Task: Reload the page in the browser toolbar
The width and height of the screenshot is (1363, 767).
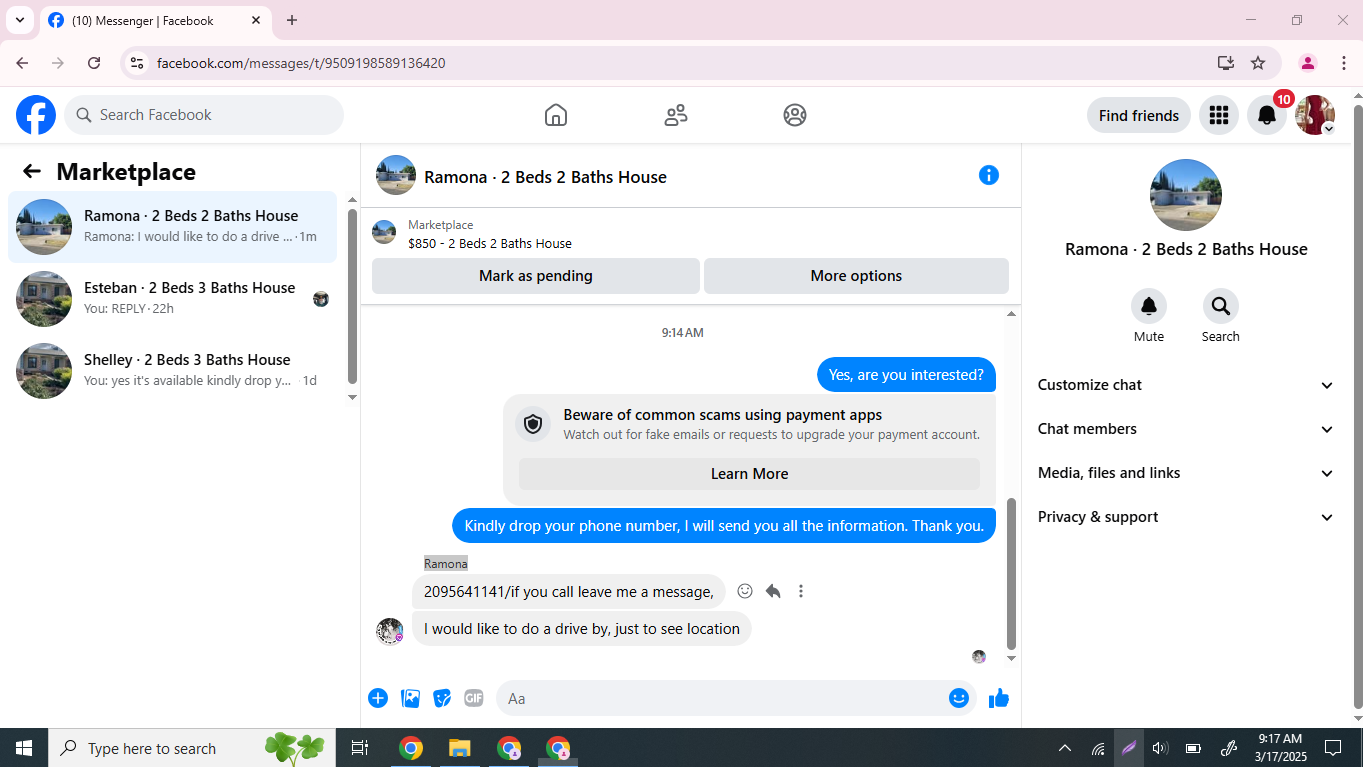Action: click(94, 63)
